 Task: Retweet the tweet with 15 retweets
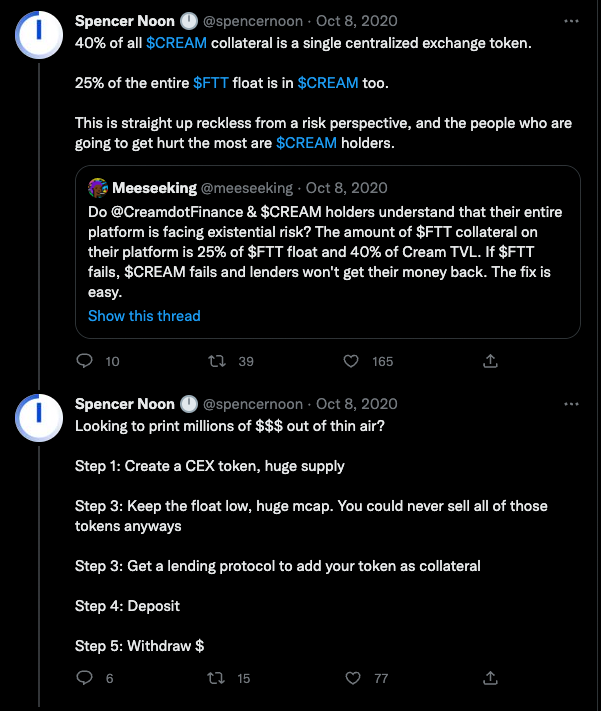[x=216, y=678]
